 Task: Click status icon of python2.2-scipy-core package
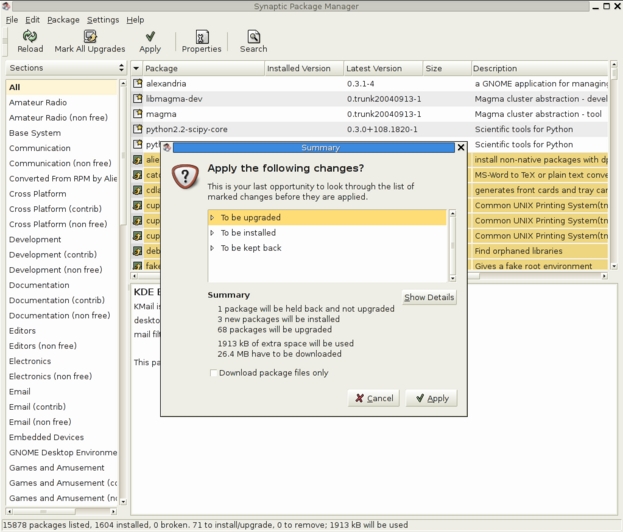138,129
